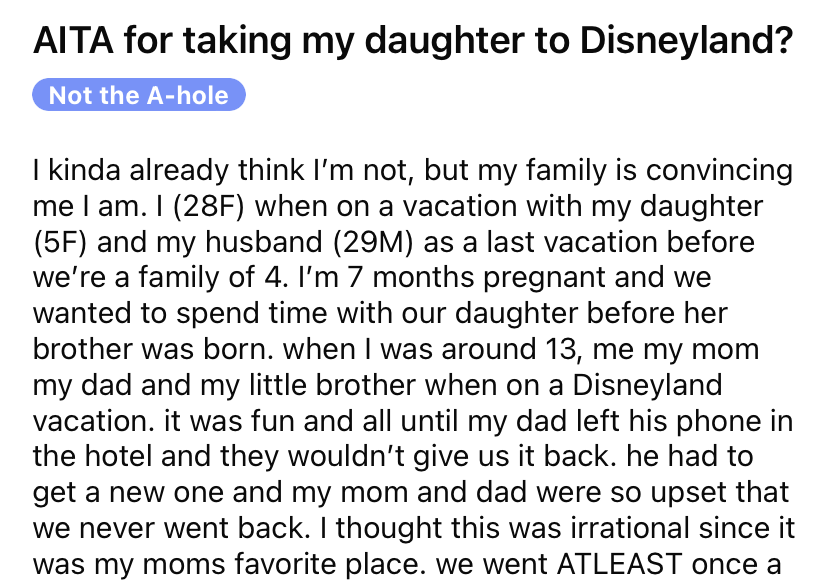Click the word 'Disneyland?' in the title
The height and width of the screenshot is (582, 828).
point(686,40)
